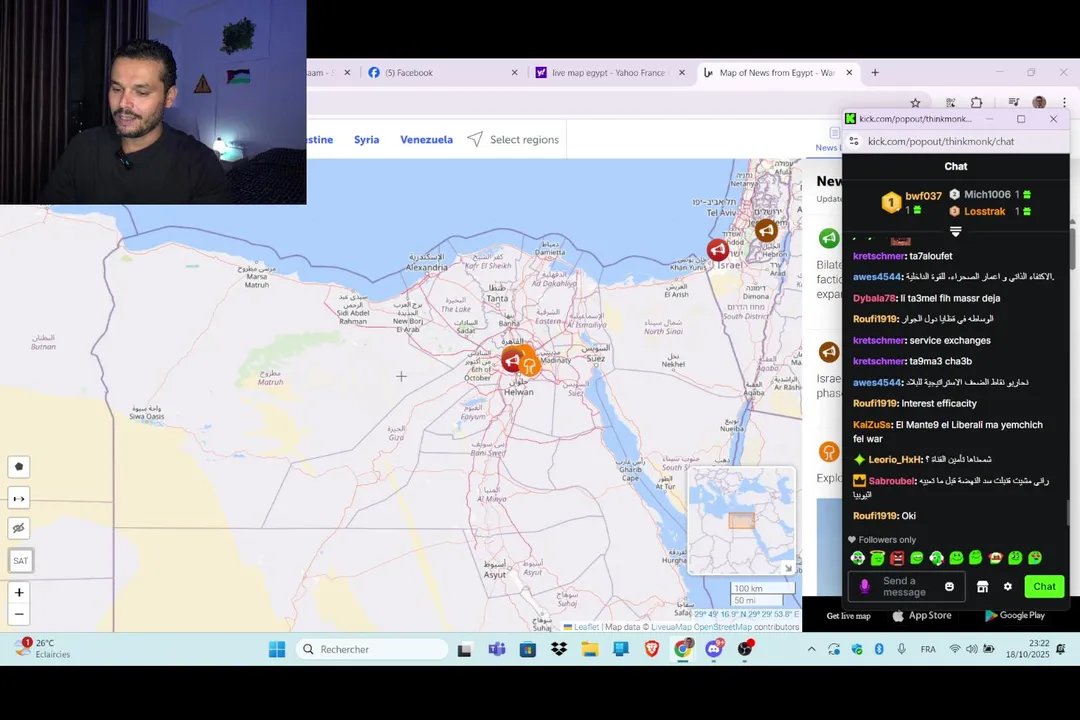
Task: Show hidden system tray icons chevron
Action: tap(811, 649)
